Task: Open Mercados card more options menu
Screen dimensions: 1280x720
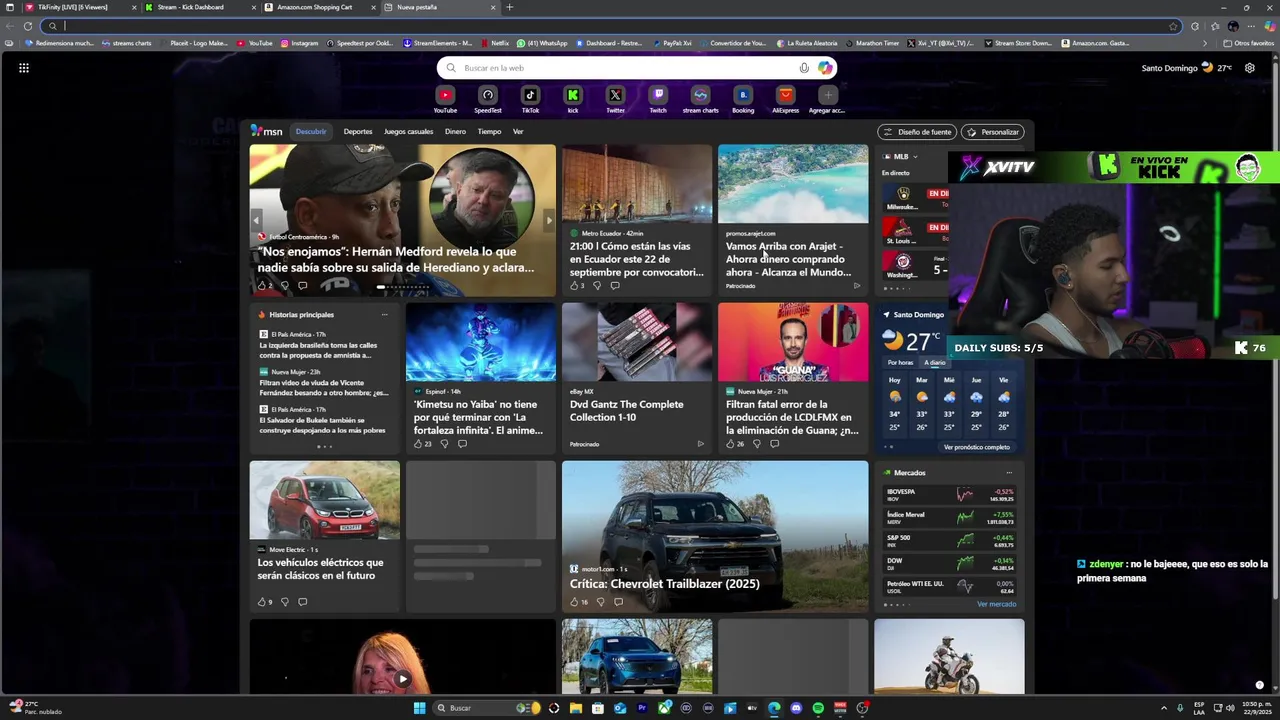Action: [1009, 473]
